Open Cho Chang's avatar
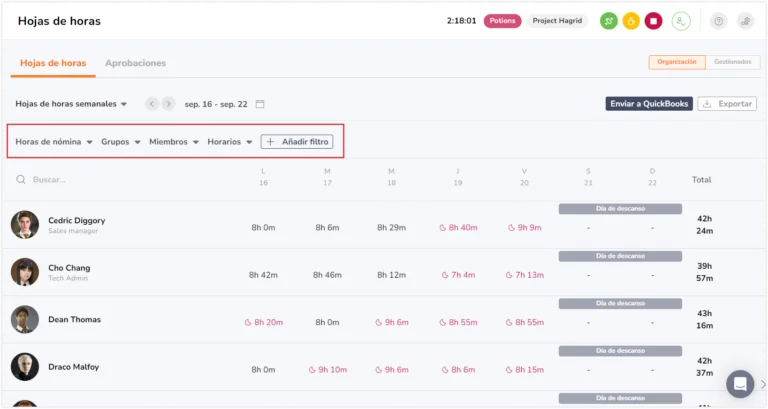 pyautogui.click(x=25, y=272)
